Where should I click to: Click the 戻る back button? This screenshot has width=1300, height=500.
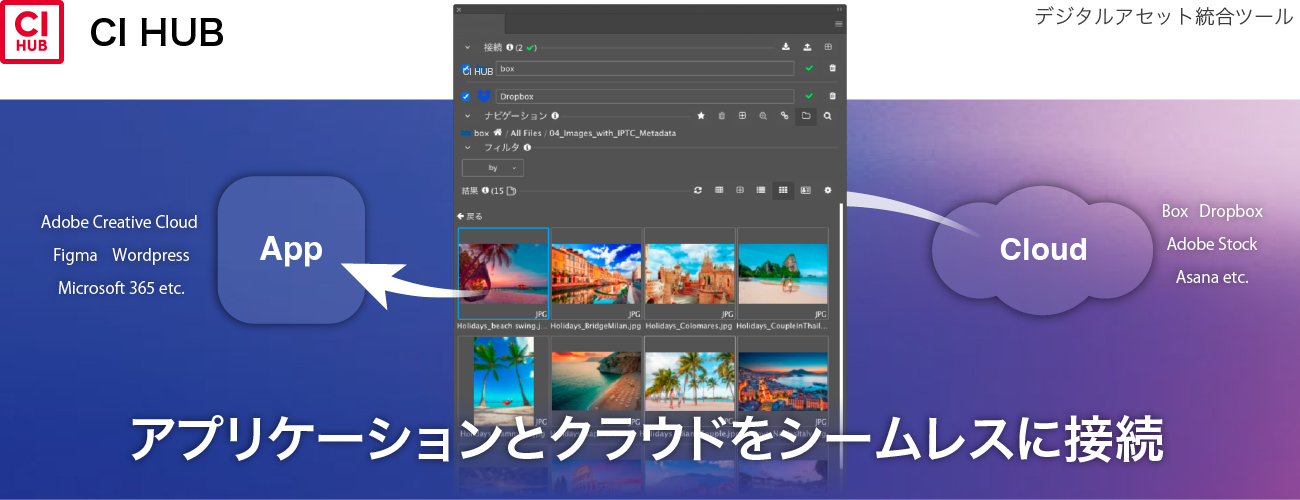click(x=470, y=216)
